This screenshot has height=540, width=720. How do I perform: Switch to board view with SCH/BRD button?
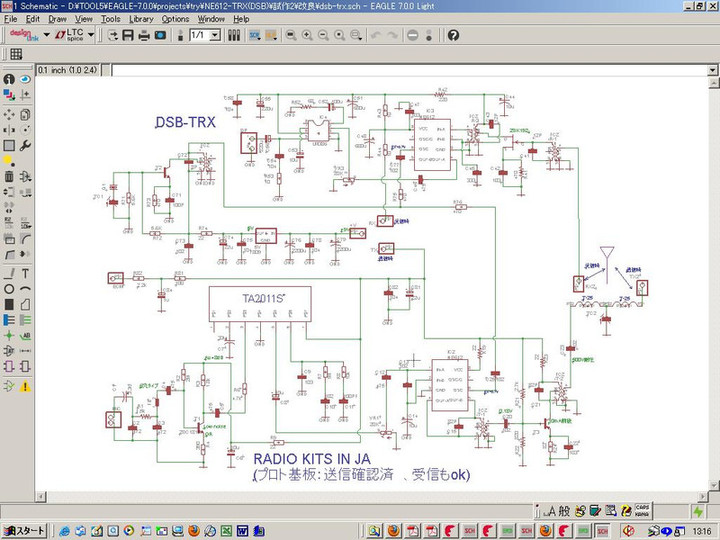252,35
